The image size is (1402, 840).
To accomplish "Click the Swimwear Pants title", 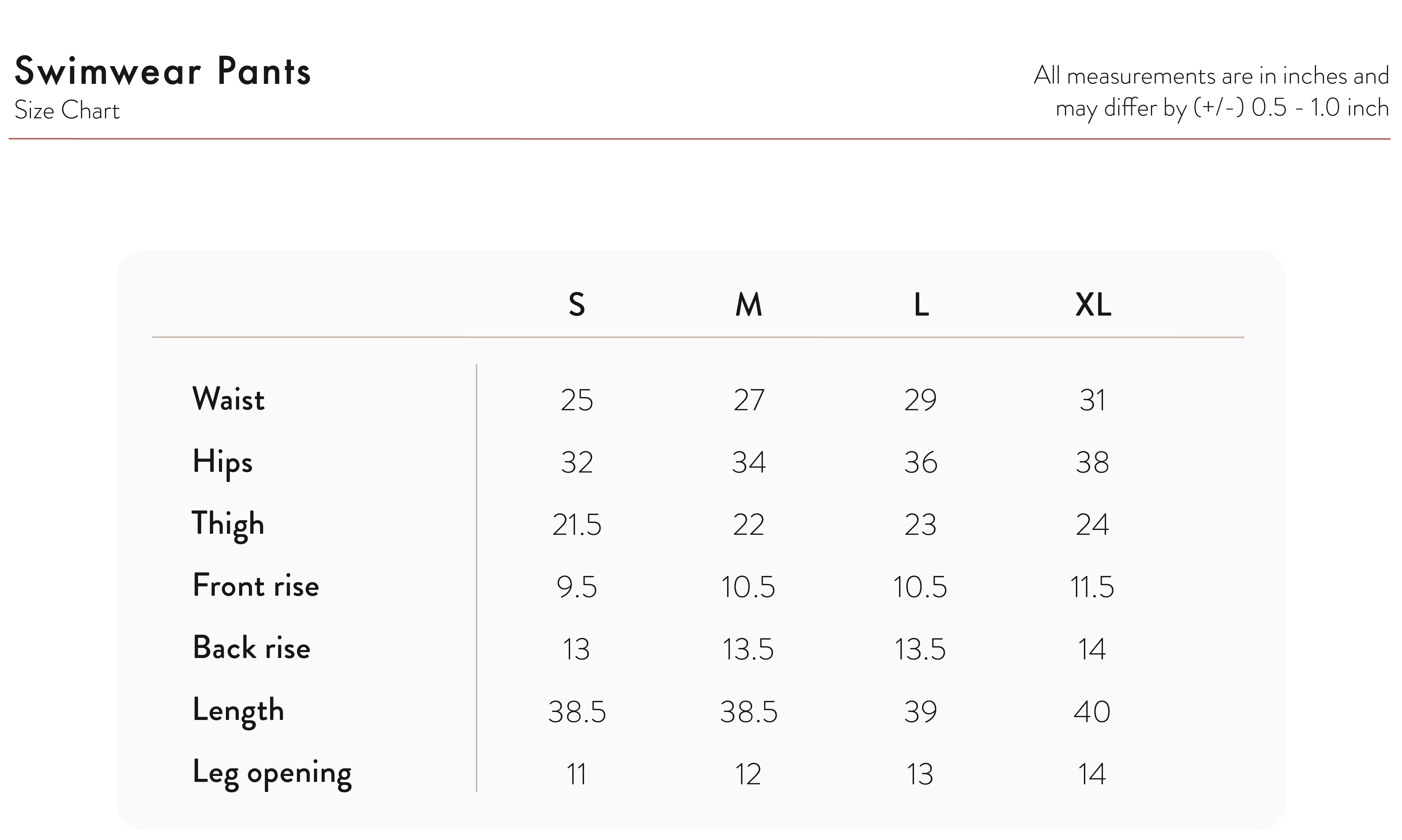I will click(163, 71).
